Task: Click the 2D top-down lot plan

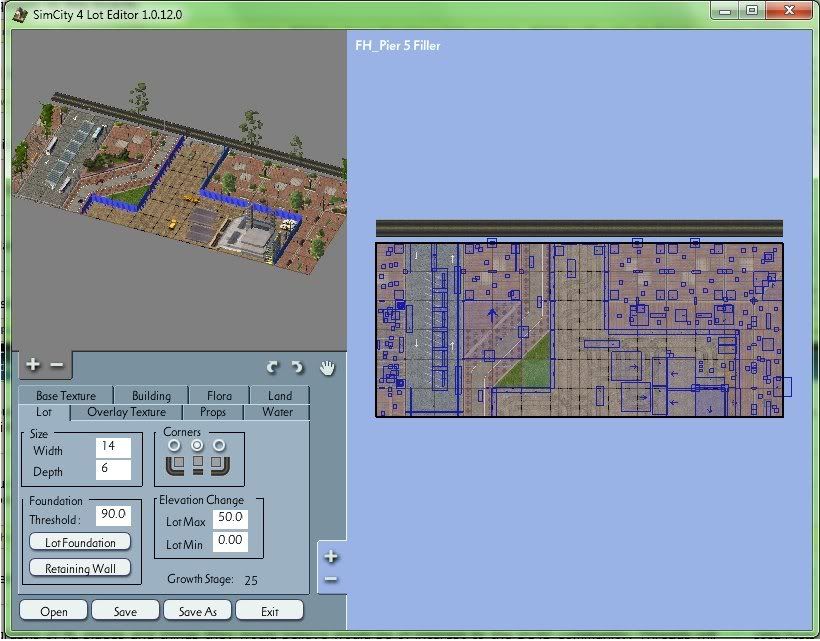Action: [579, 329]
